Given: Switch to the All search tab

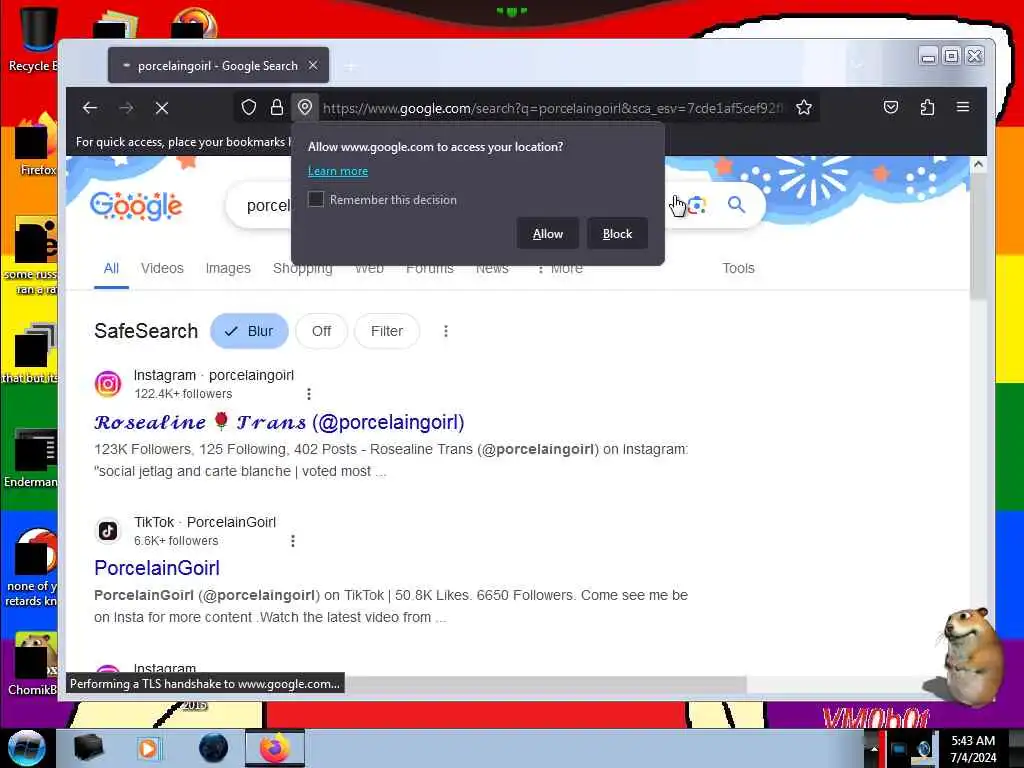Looking at the screenshot, I should [111, 268].
